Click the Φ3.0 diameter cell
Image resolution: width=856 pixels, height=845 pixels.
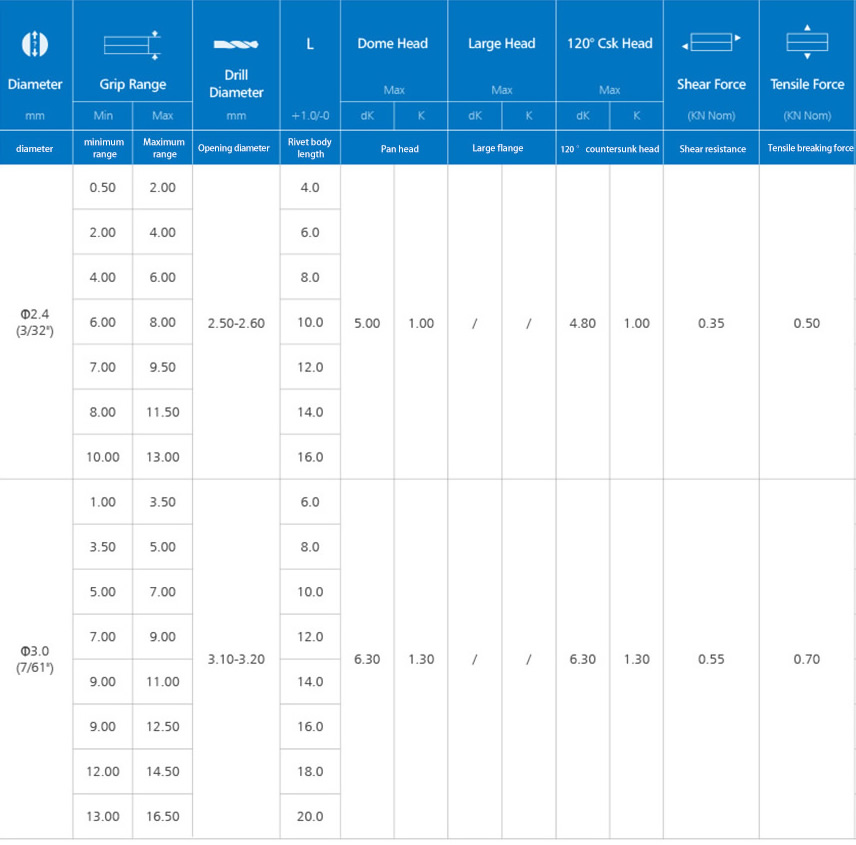35,659
